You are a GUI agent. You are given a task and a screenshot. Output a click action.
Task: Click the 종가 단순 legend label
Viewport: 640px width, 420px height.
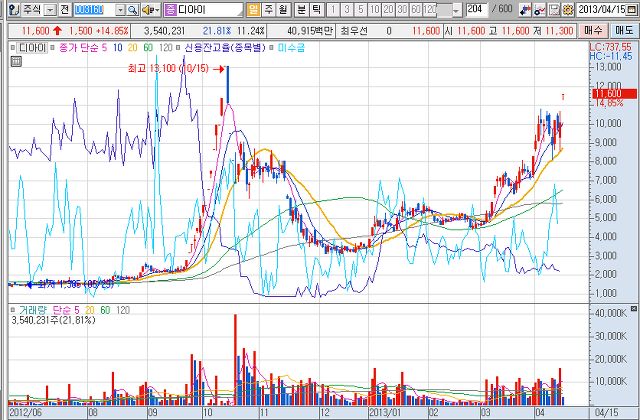click(x=78, y=48)
